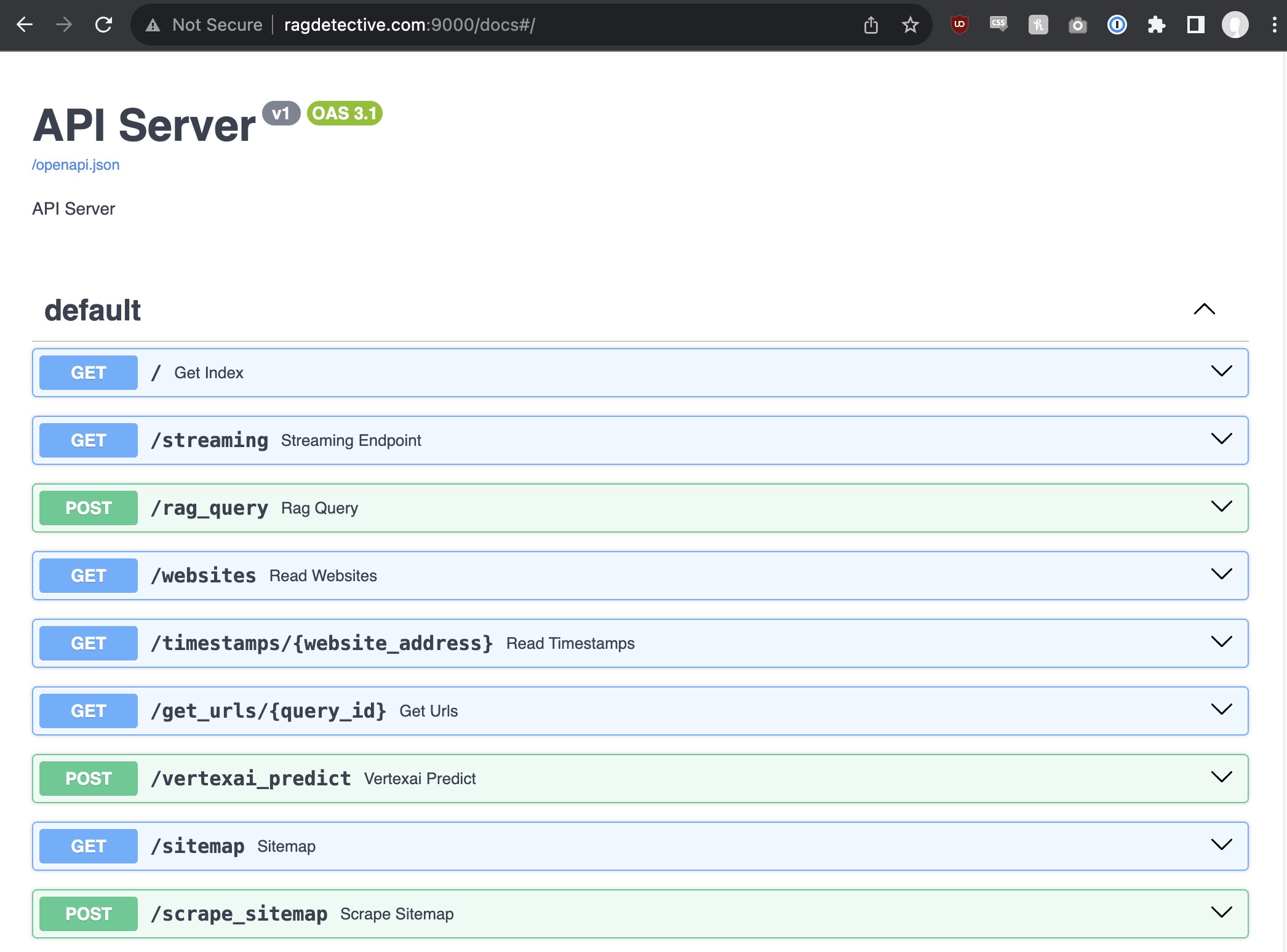This screenshot has height=952, width=1287.
Task: Click the browser back arrow
Action: click(x=25, y=25)
